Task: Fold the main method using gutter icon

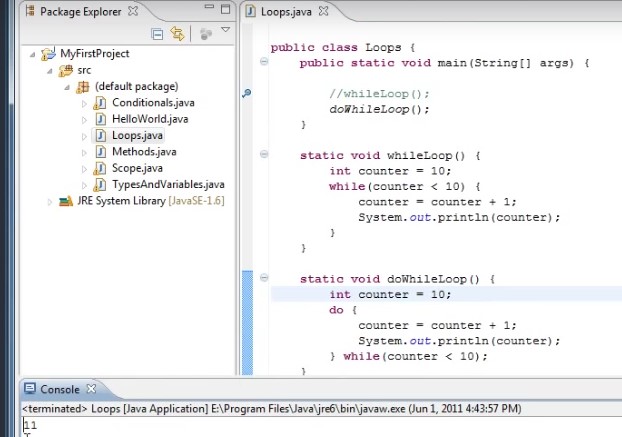Action: pos(264,62)
